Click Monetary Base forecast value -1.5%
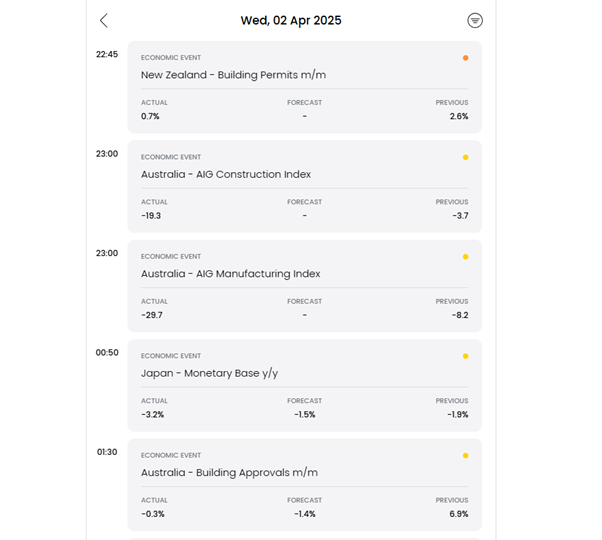The image size is (602, 540). point(304,415)
